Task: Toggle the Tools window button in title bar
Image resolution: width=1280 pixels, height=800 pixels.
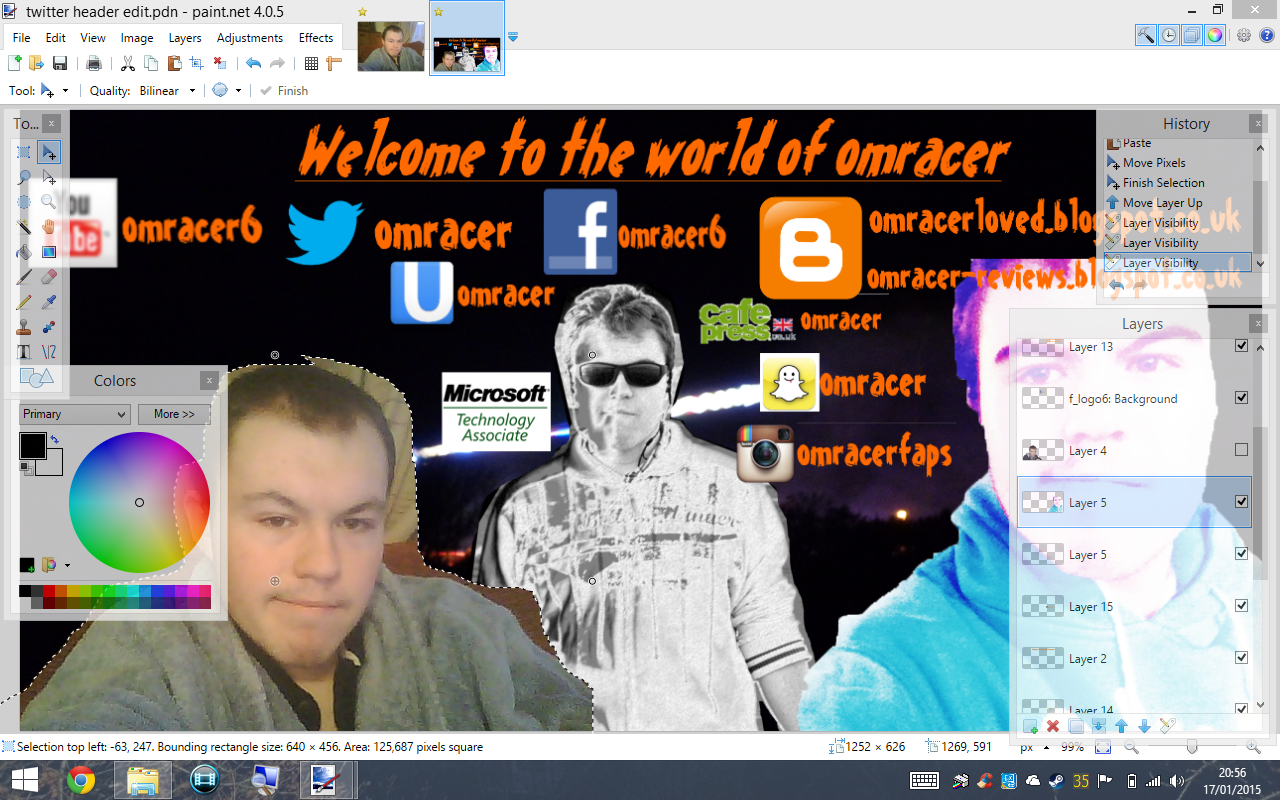Action: (1146, 35)
